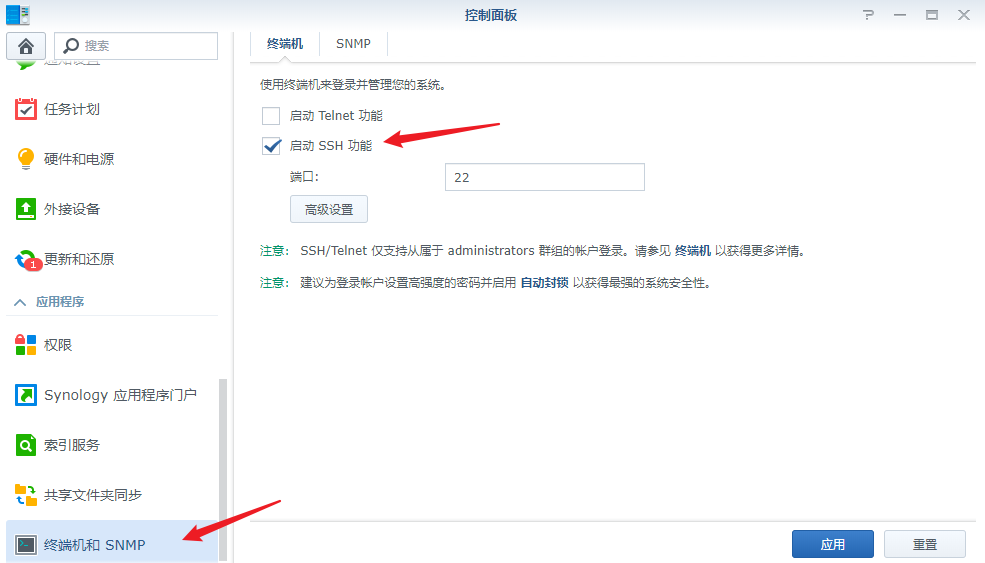The height and width of the screenshot is (563, 985).
Task: Open the 自动封锁 link
Action: pyautogui.click(x=545, y=283)
